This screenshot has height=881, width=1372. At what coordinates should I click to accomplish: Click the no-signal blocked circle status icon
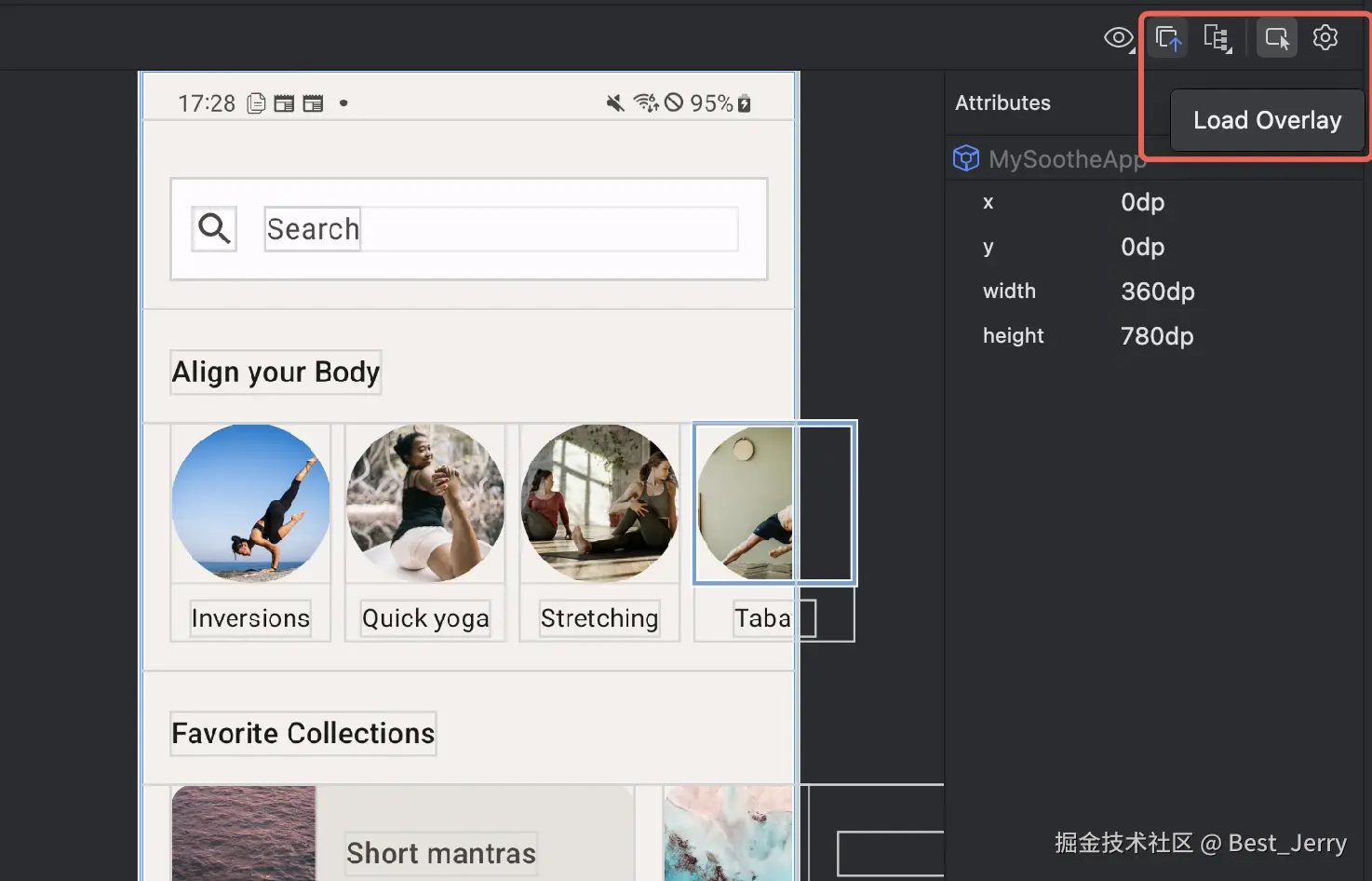[x=674, y=102]
